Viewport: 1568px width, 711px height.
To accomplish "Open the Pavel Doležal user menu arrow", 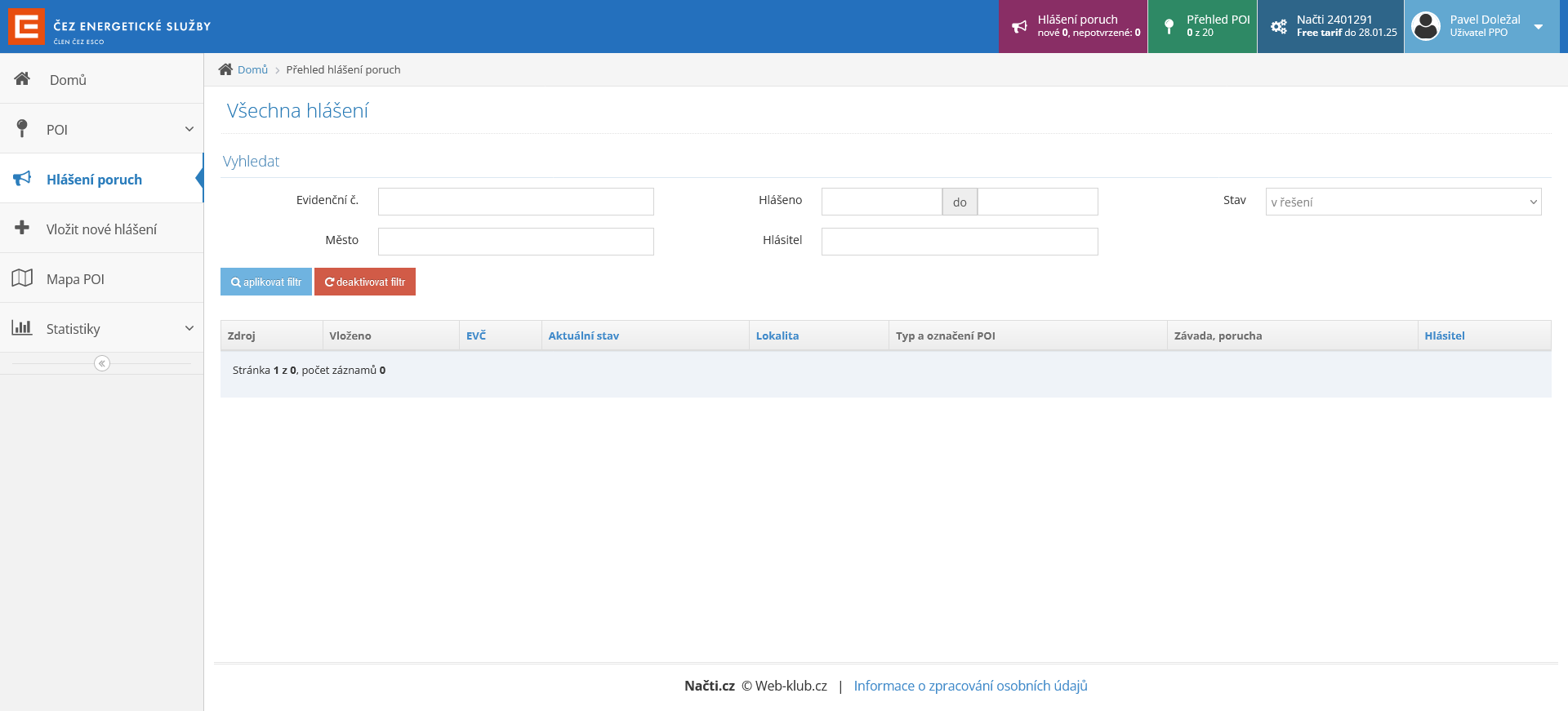I will coord(1539,27).
